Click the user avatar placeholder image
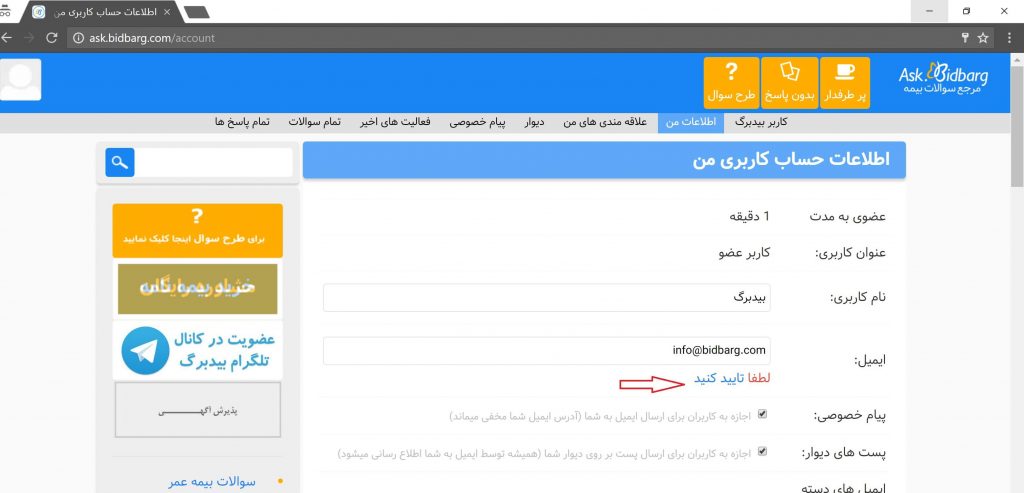 tap(20, 80)
